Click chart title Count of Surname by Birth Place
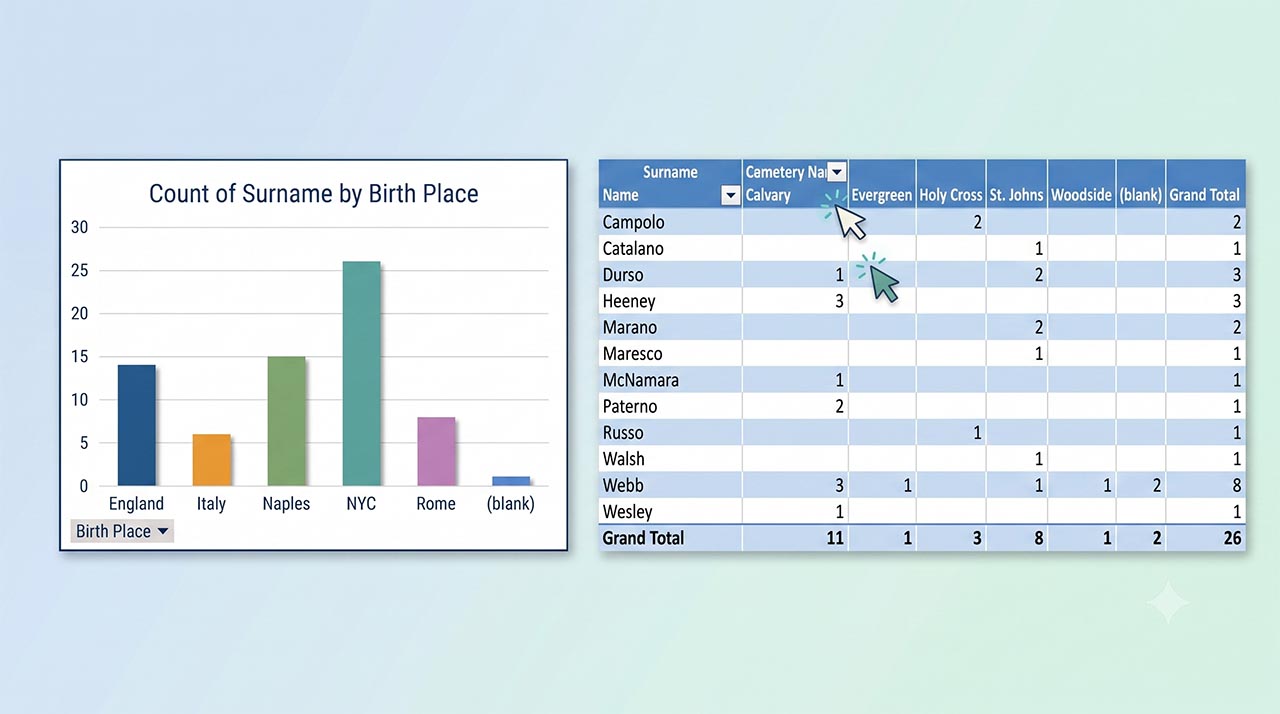Image resolution: width=1280 pixels, height=714 pixels. pos(314,193)
